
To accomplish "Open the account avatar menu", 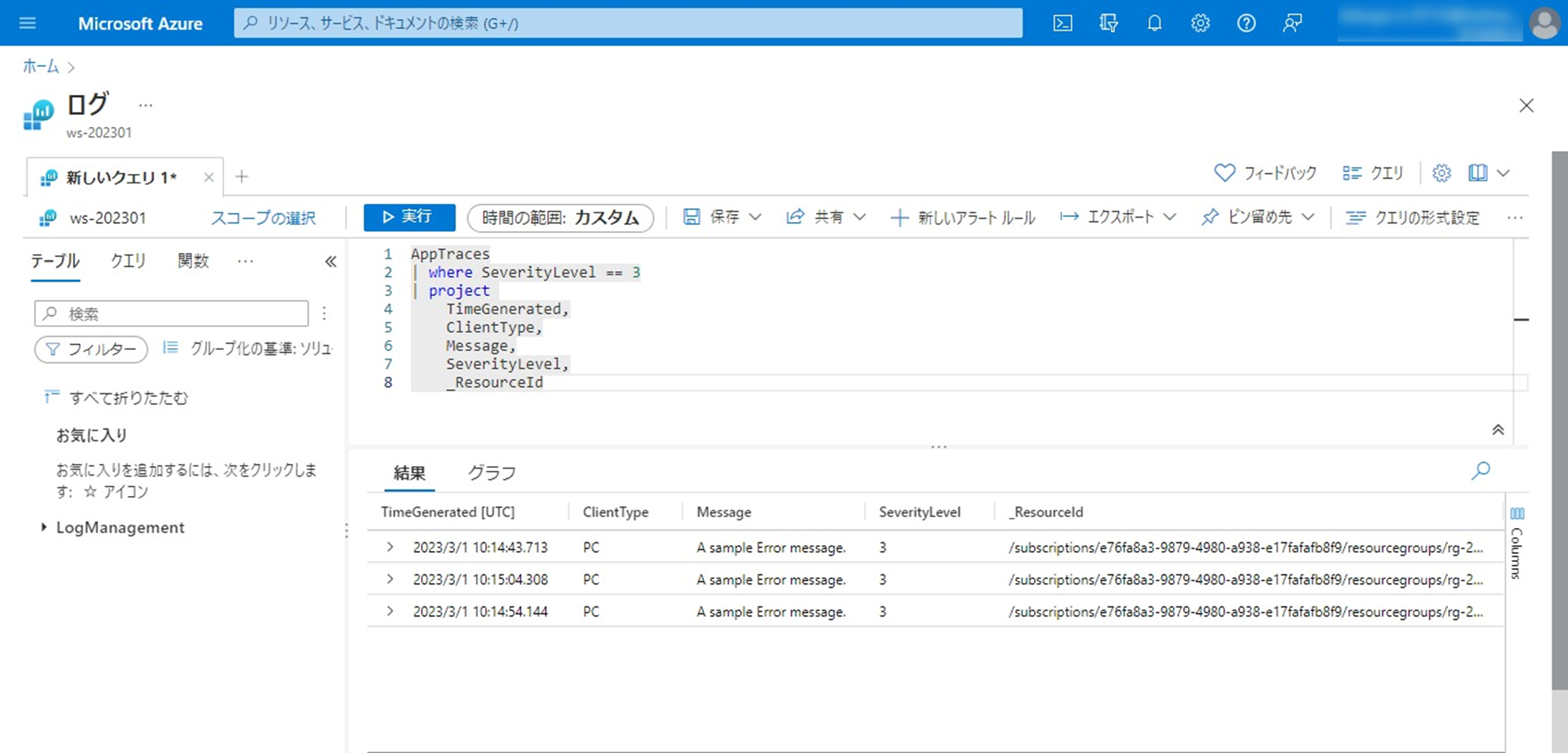I will pyautogui.click(x=1544, y=24).
